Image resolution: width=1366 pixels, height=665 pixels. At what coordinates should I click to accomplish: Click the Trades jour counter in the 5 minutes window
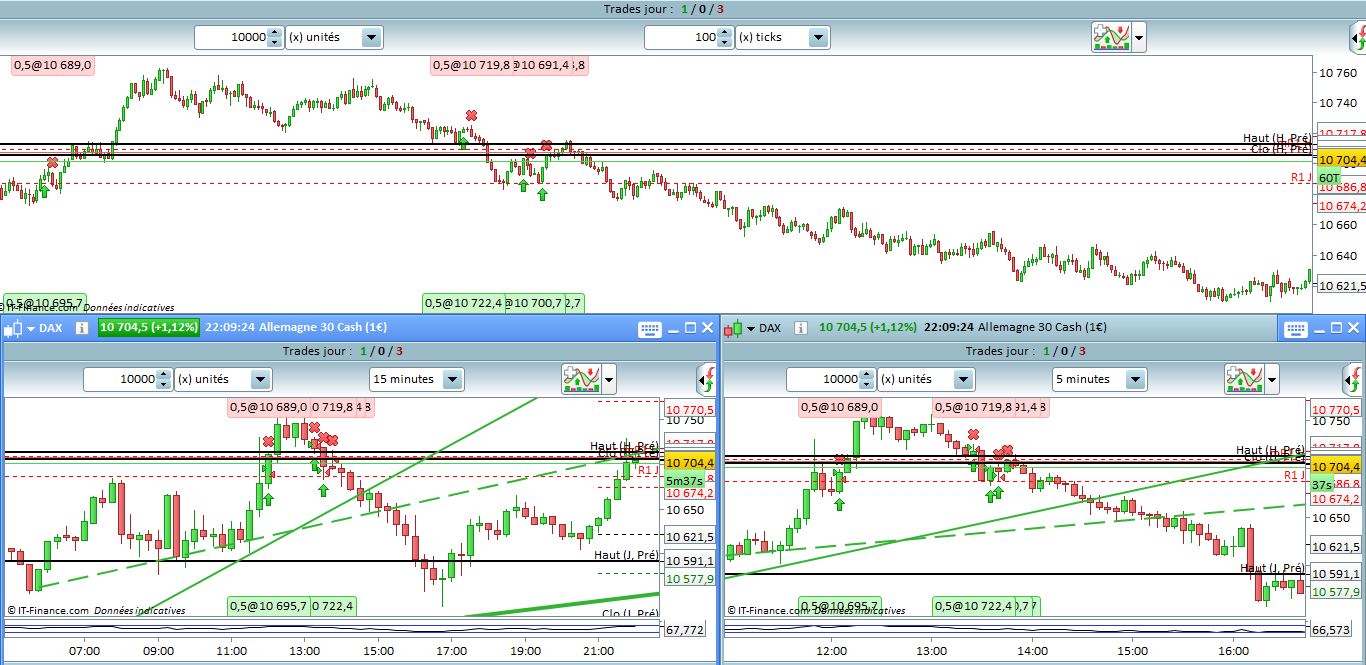1025,351
